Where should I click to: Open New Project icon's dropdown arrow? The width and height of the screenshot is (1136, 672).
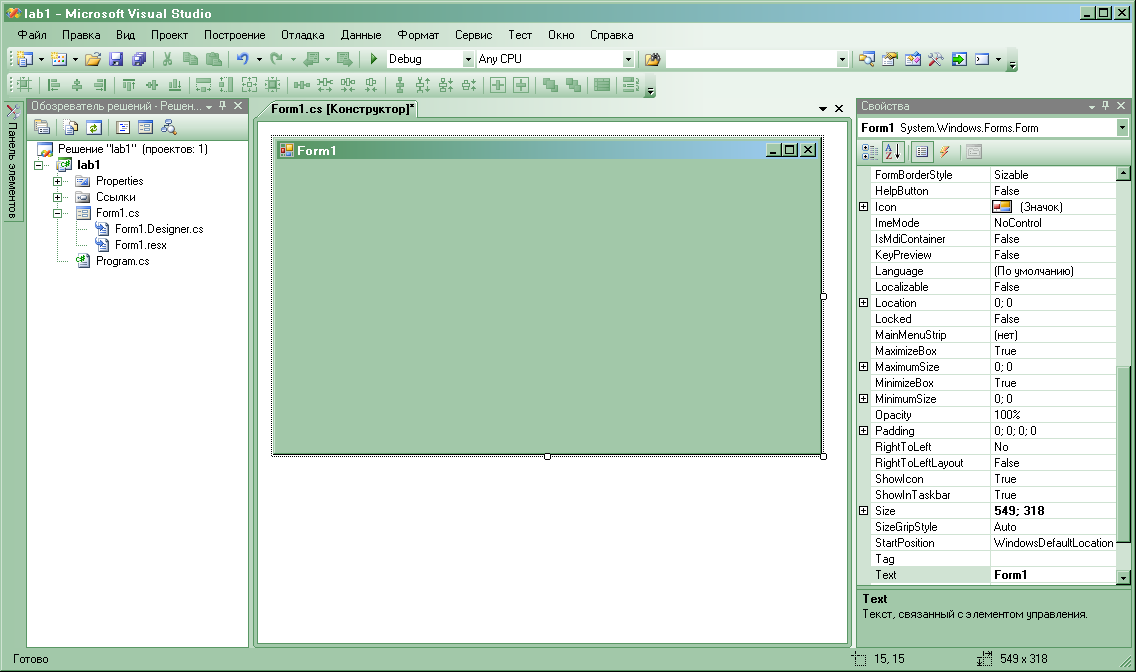click(x=41, y=59)
